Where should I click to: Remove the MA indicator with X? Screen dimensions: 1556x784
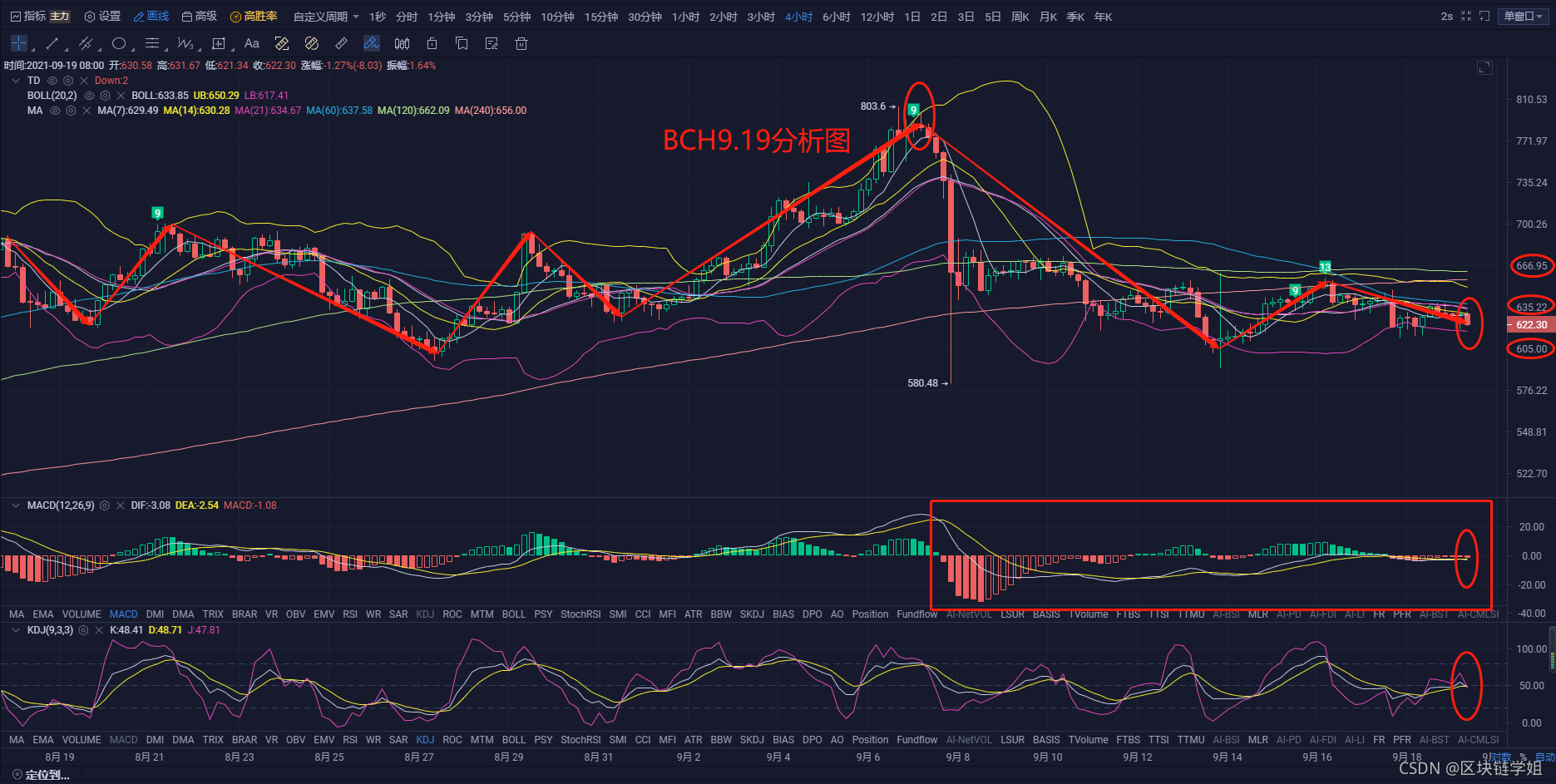click(x=86, y=111)
